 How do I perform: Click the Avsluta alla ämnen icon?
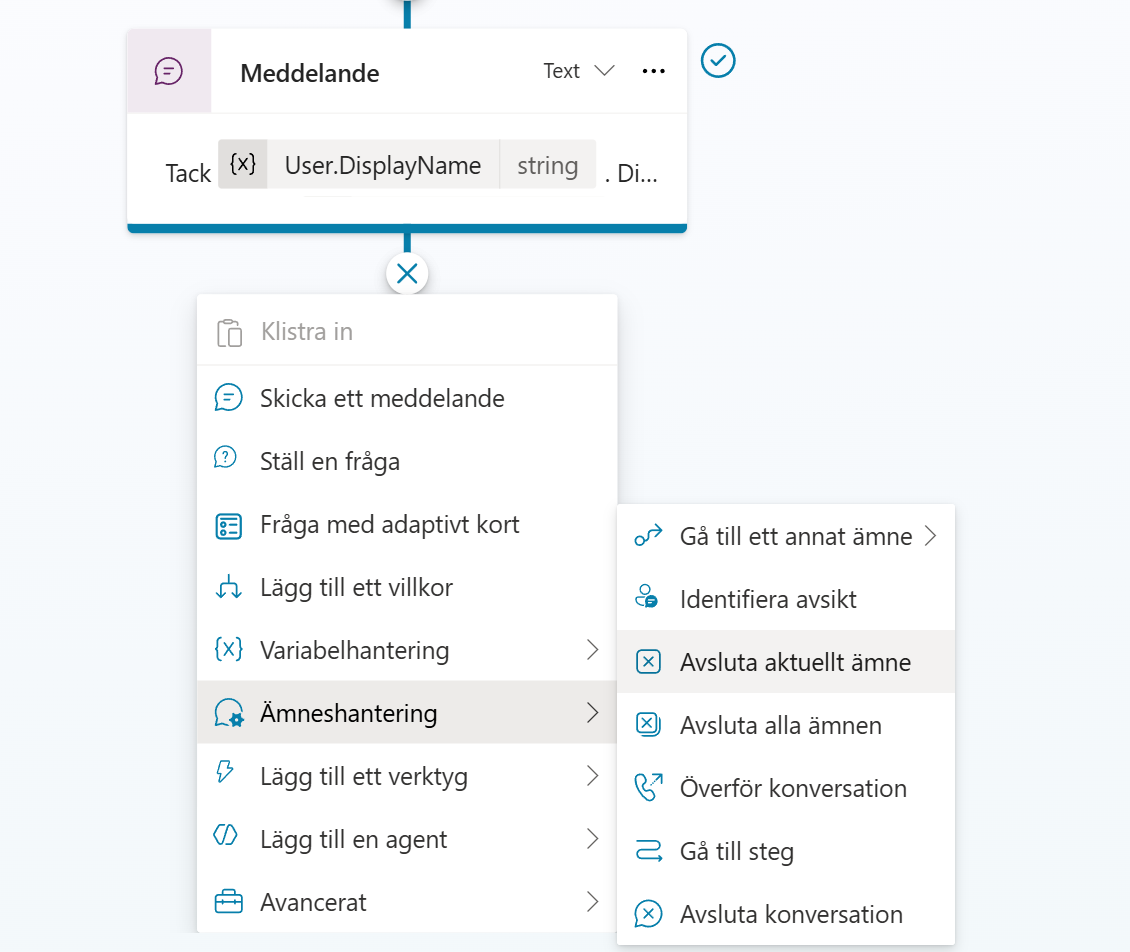649,724
